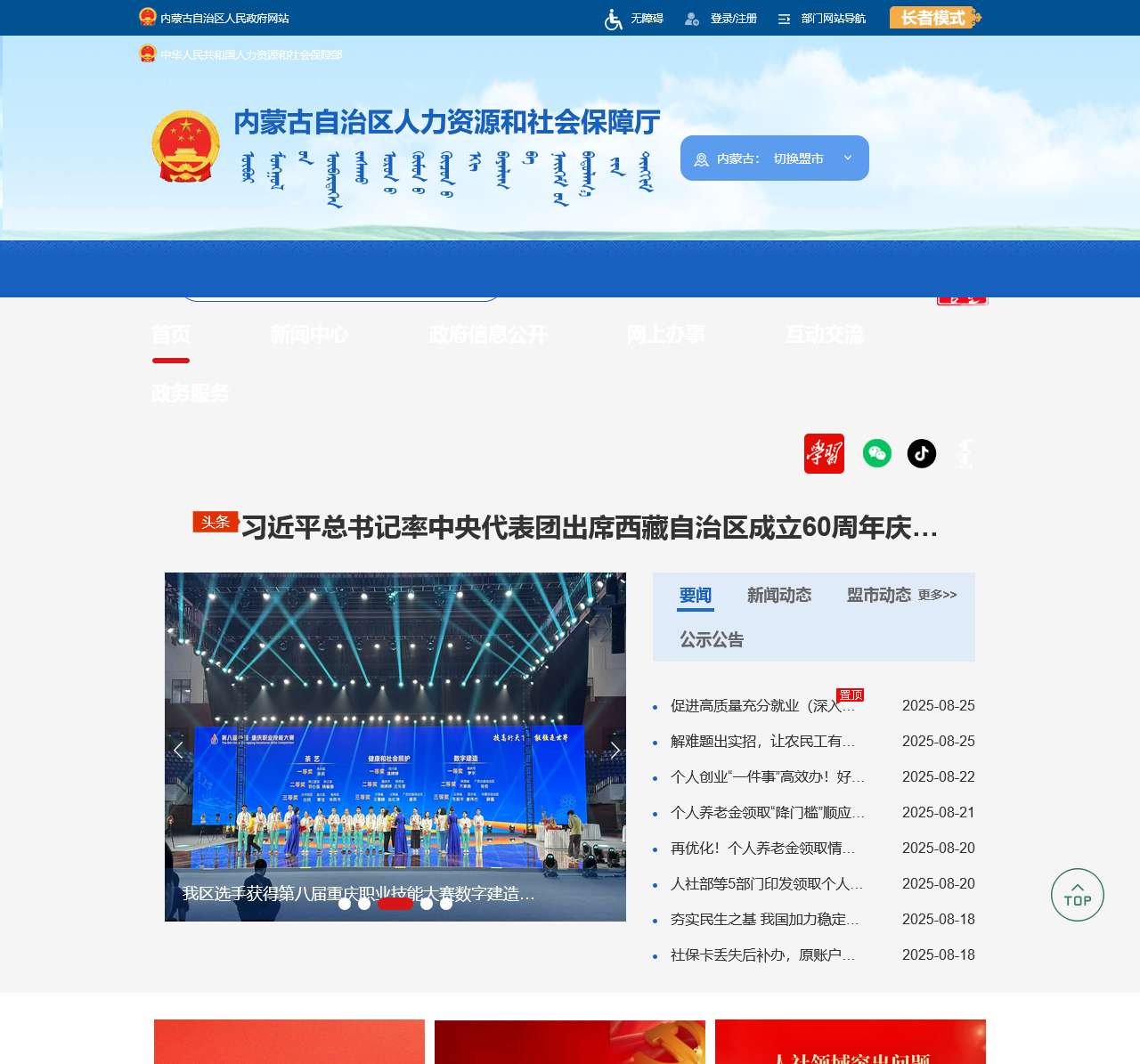Switch to the 公示公告 tab
Image resolution: width=1140 pixels, height=1064 pixels.
pyautogui.click(x=711, y=639)
